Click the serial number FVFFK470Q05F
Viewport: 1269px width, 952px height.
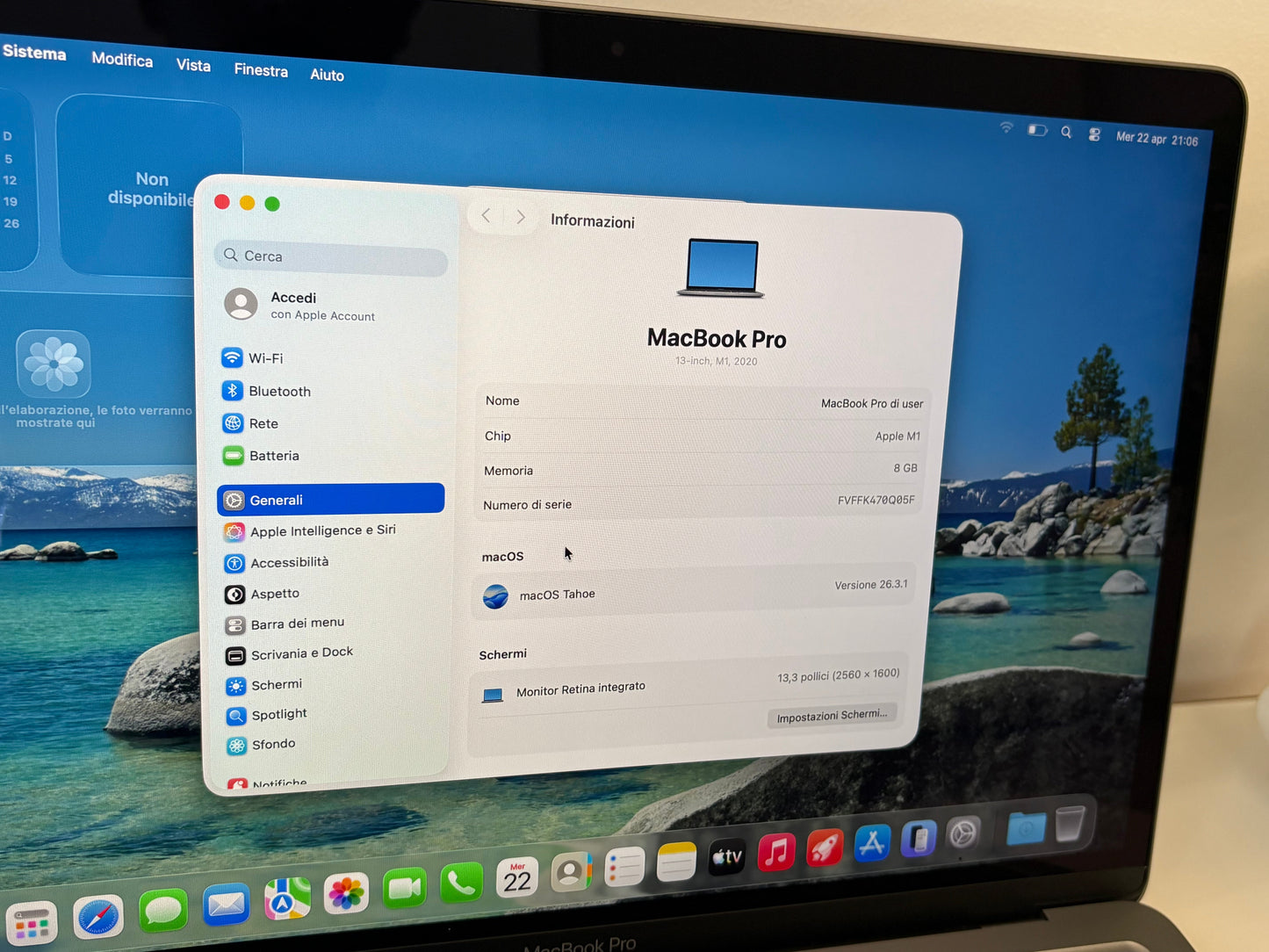[876, 501]
